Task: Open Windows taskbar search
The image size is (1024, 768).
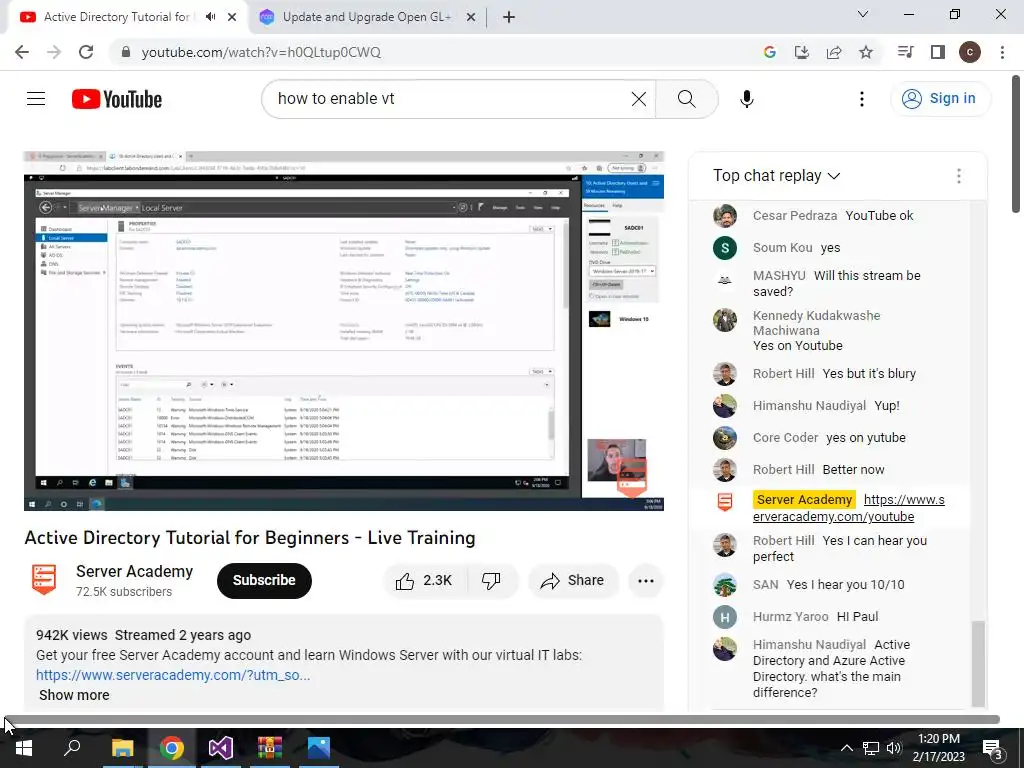Action: (72, 748)
